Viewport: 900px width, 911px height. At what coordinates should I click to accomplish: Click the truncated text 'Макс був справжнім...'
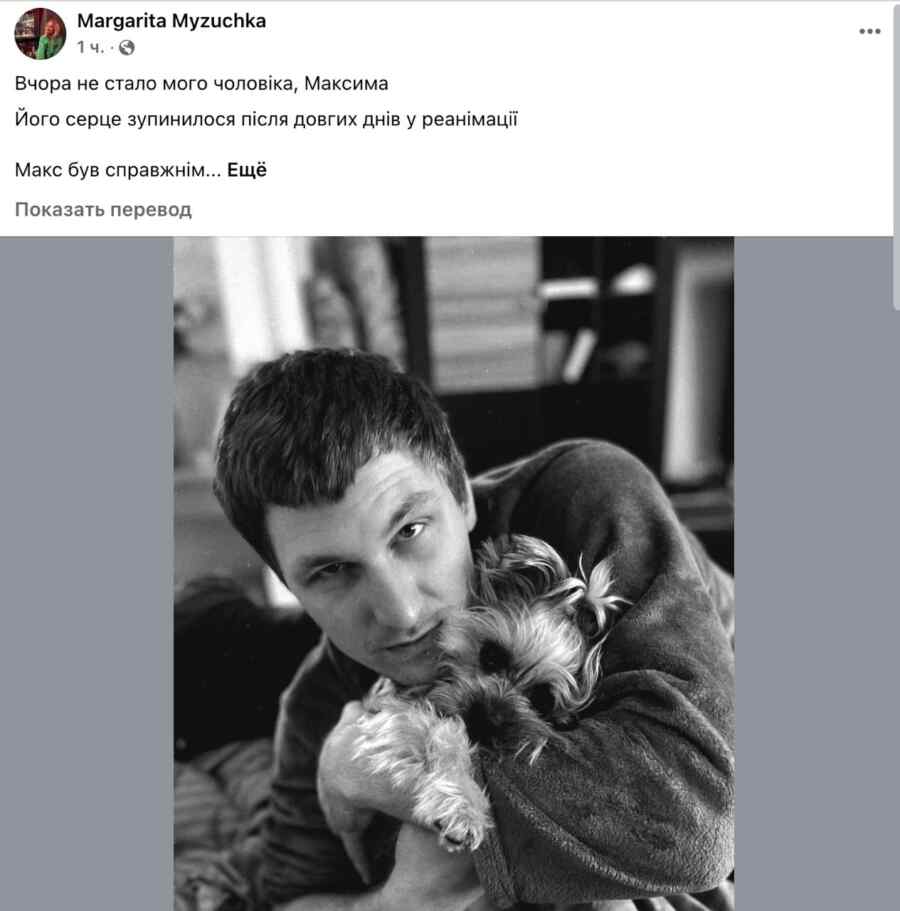pos(118,170)
